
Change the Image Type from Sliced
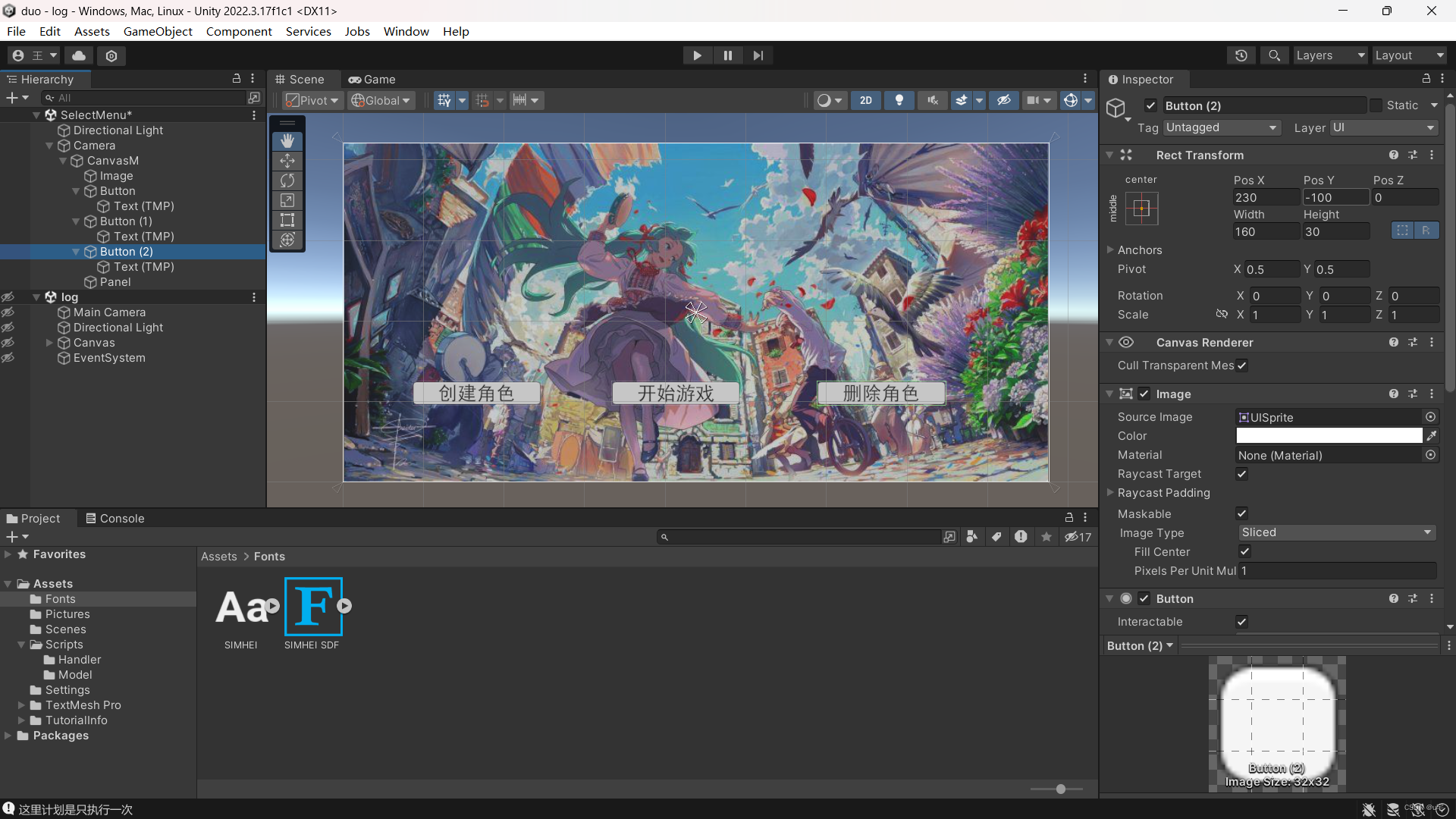coord(1336,532)
